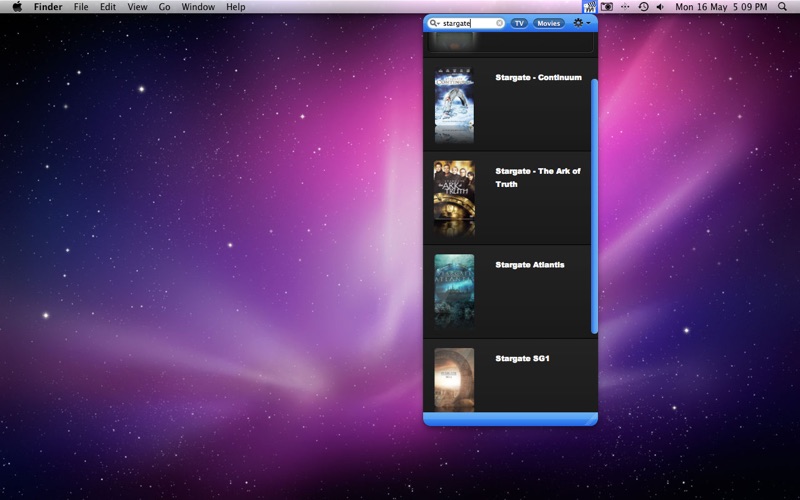The height and width of the screenshot is (500, 800).
Task: Open the Help menu
Action: (236, 7)
